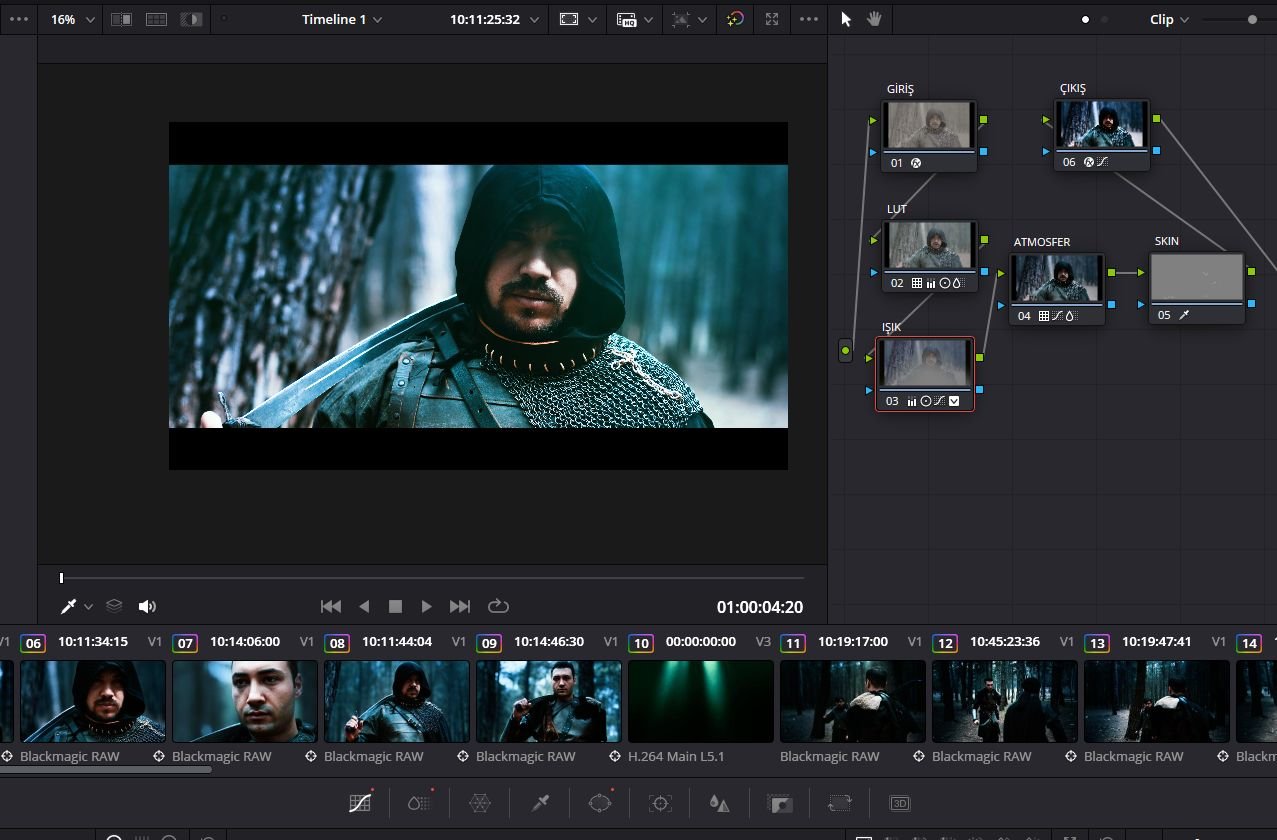This screenshot has height=840, width=1277.
Task: Select the pointer tool in node editor
Action: tap(846, 19)
